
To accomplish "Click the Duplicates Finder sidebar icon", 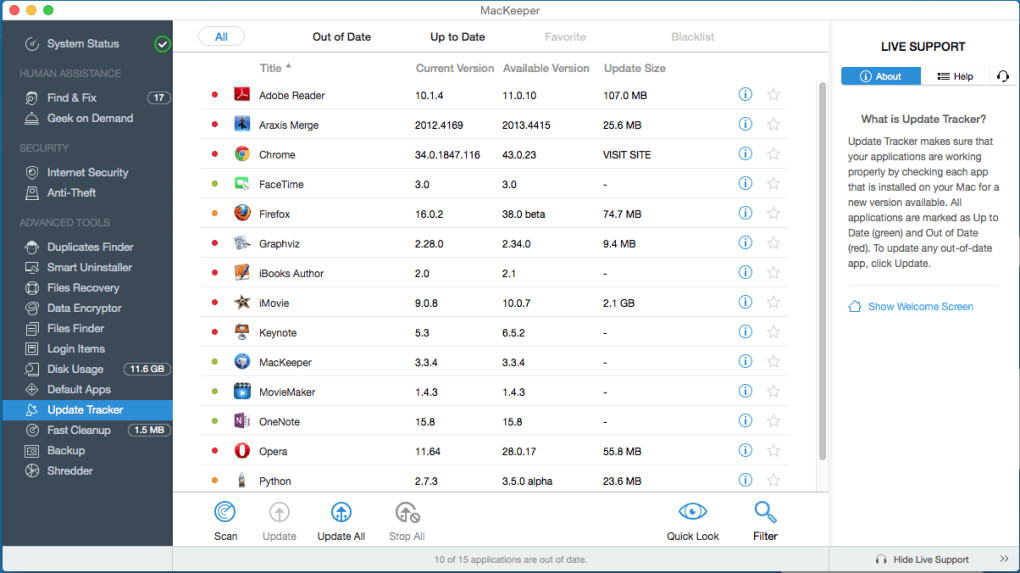I will [x=32, y=247].
